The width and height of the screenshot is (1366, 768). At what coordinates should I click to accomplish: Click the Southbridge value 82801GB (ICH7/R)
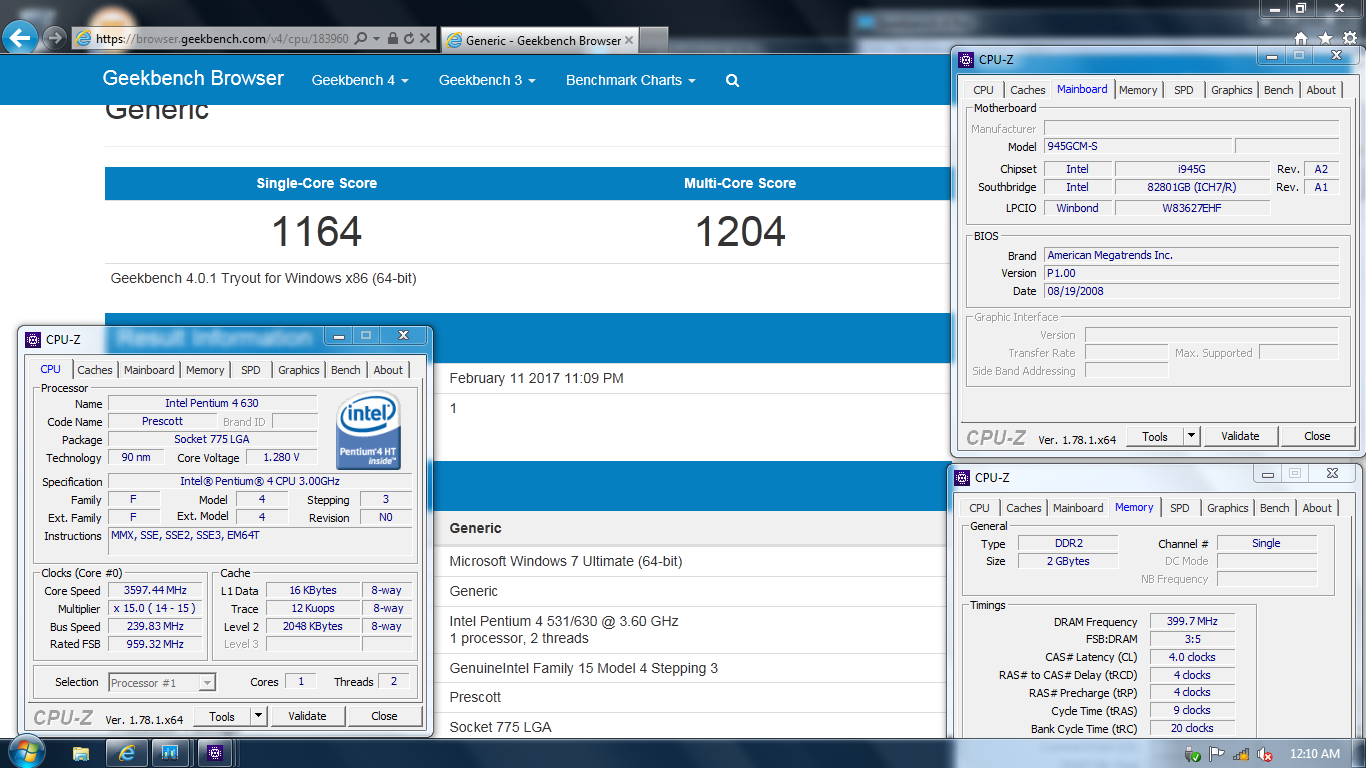tap(1192, 187)
